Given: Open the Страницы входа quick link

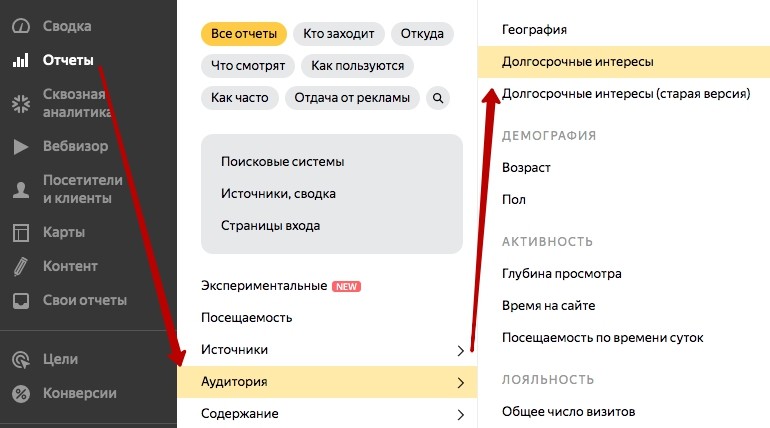Looking at the screenshot, I should pos(270,226).
